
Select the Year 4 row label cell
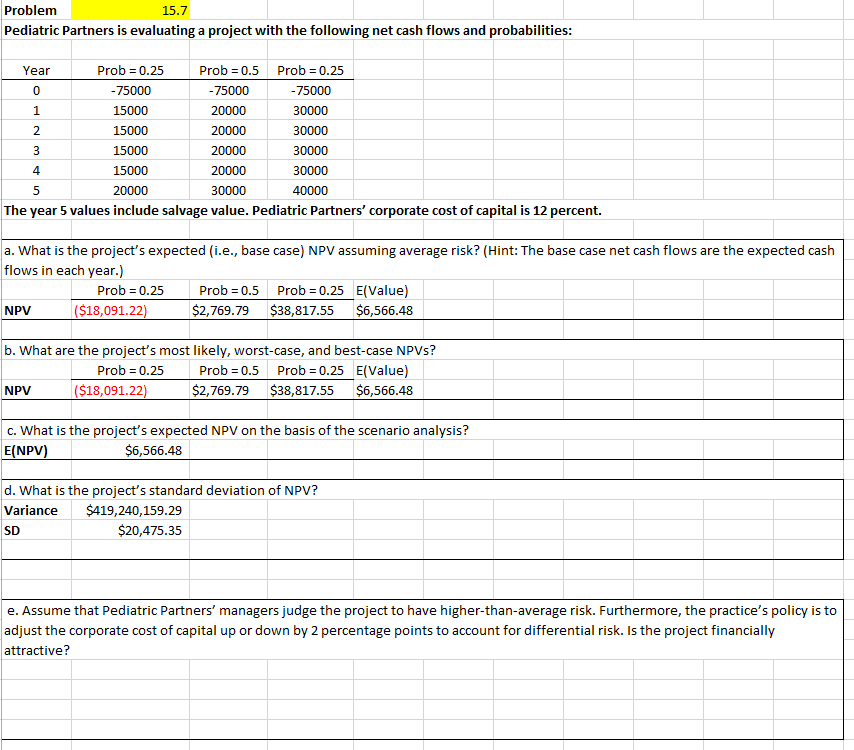pyautogui.click(x=36, y=170)
